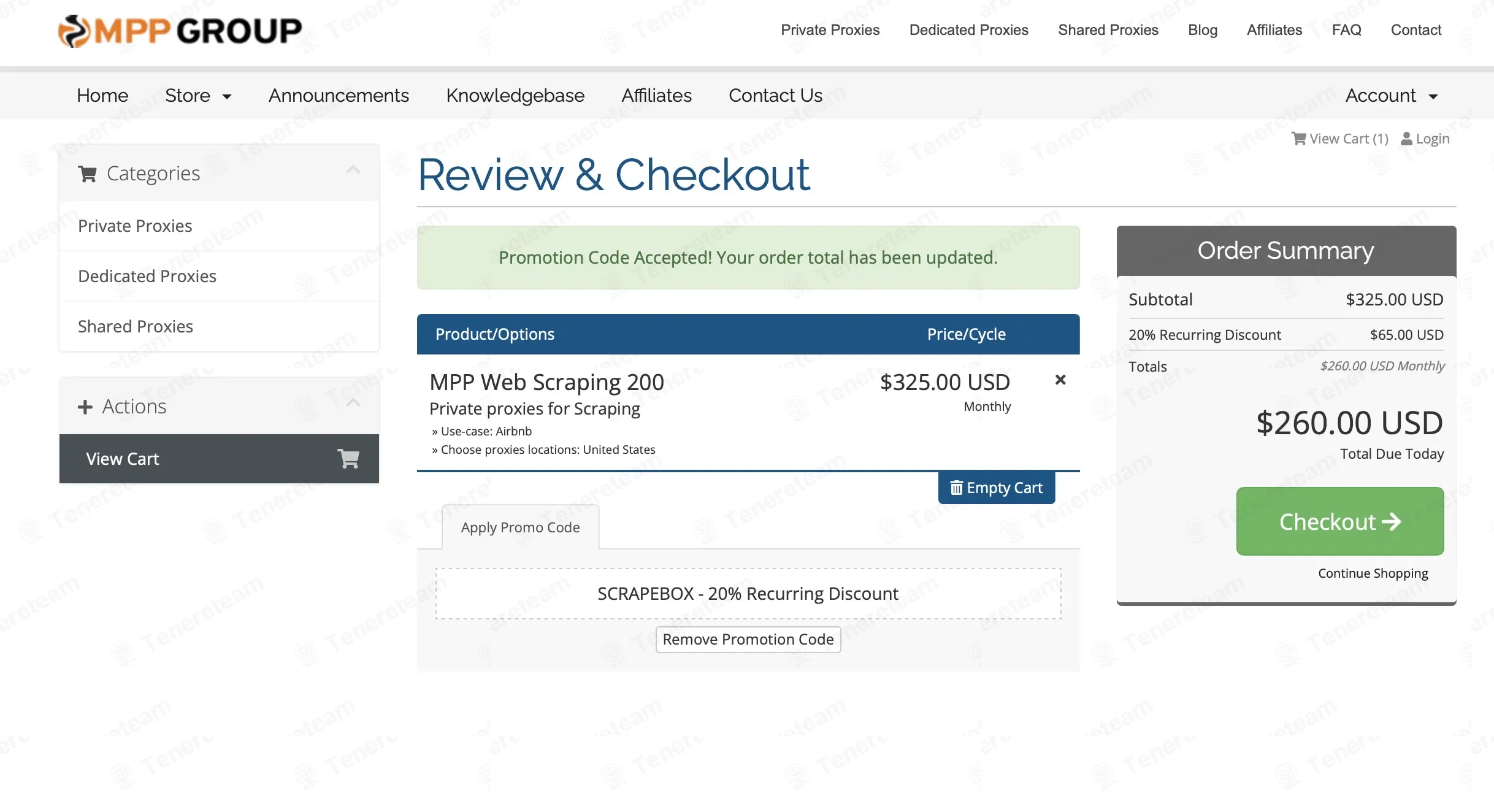Click the Login link

1425,139
